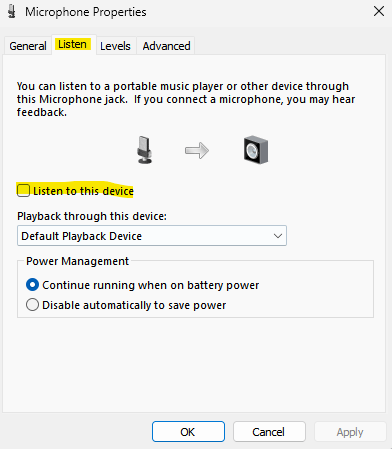Close the Microphone Properties dialog
Image resolution: width=392 pixels, height=449 pixels.
point(379,11)
